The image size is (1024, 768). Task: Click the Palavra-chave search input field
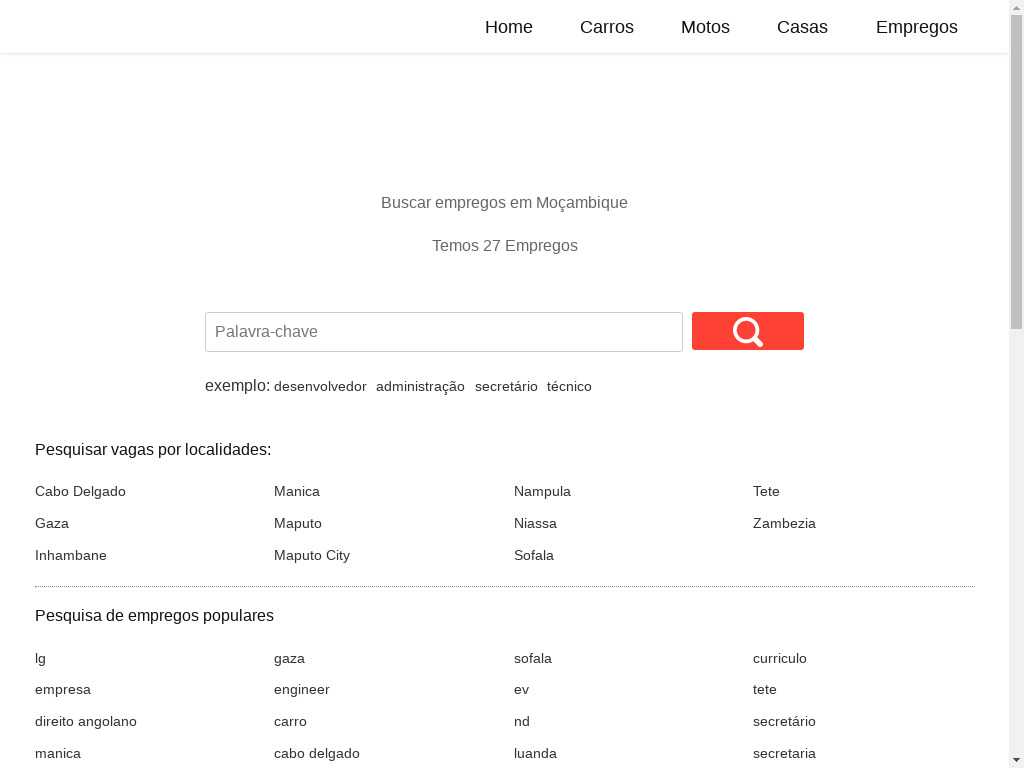coord(443,332)
